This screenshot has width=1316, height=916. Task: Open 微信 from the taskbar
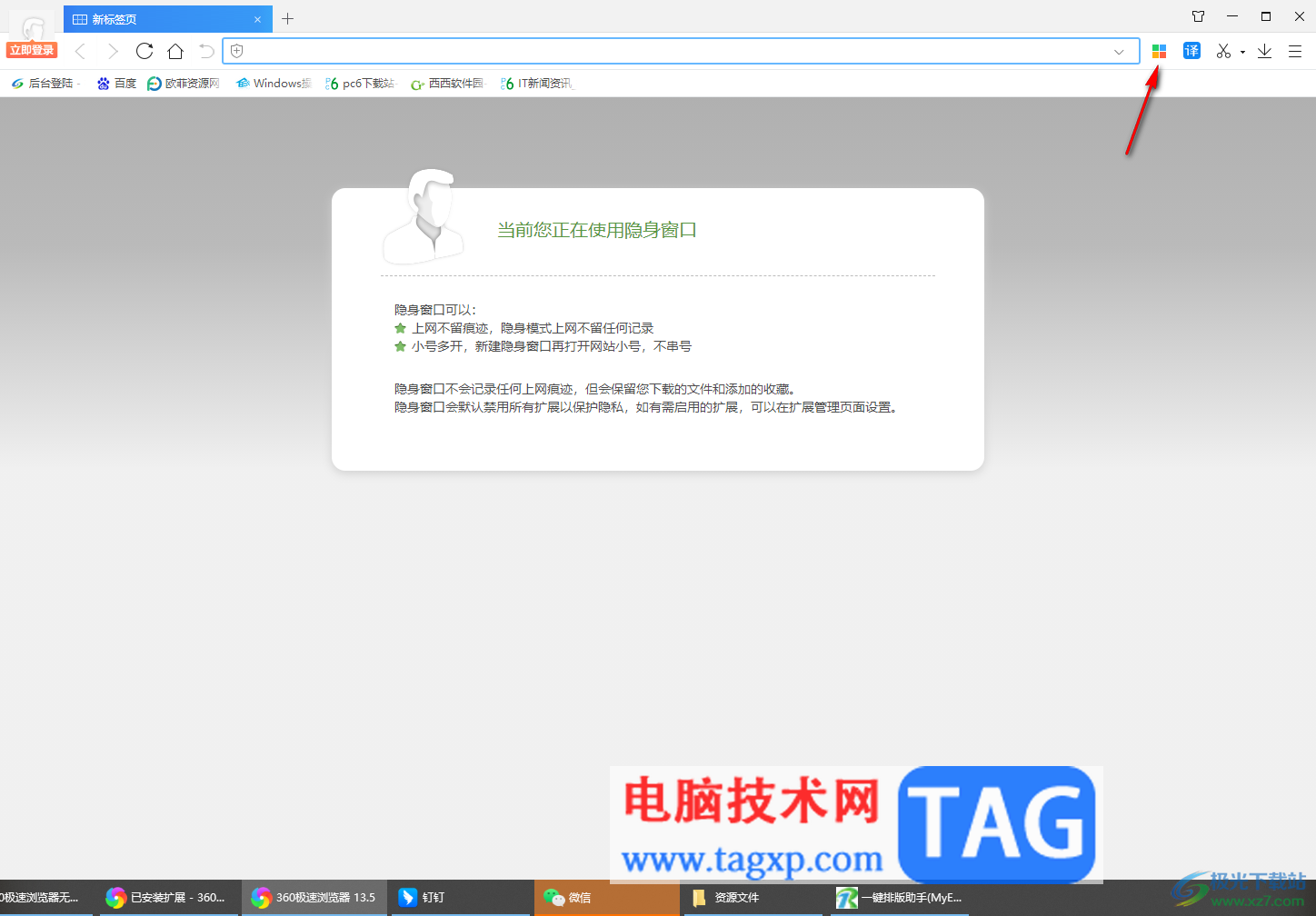point(568,897)
